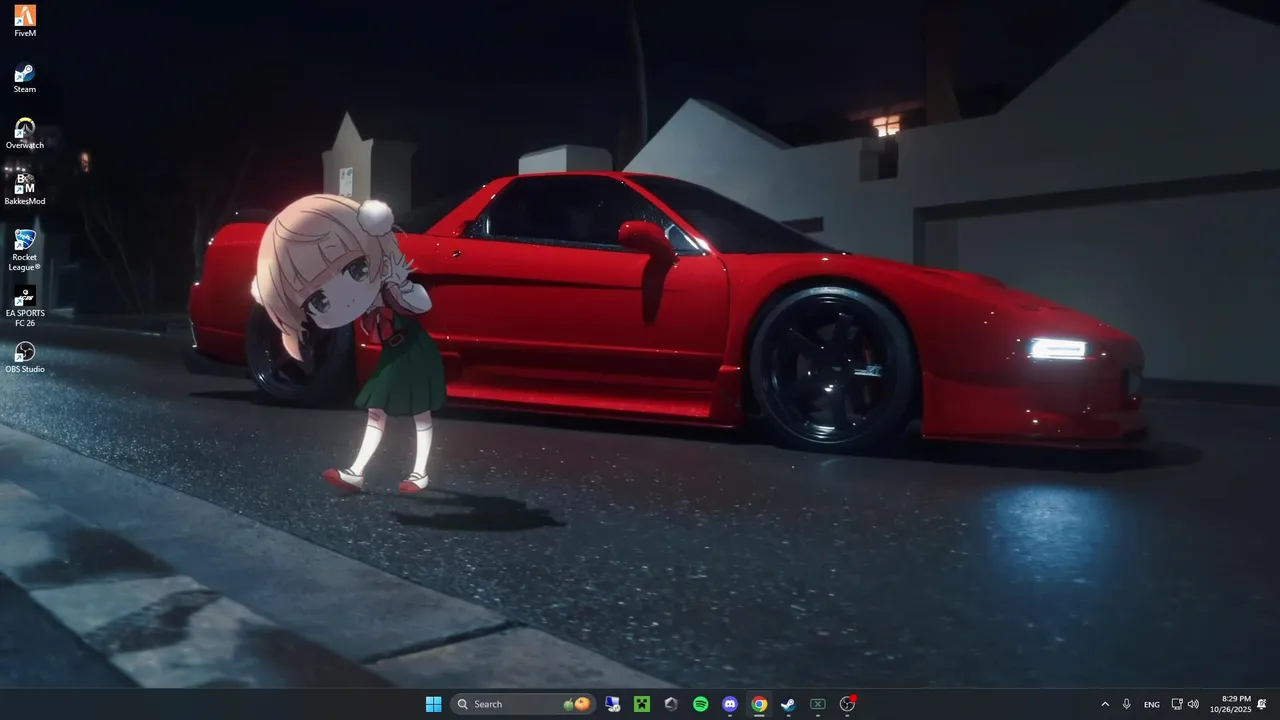1280x720 pixels.
Task: Open network settings from the tray
Action: tap(1177, 704)
